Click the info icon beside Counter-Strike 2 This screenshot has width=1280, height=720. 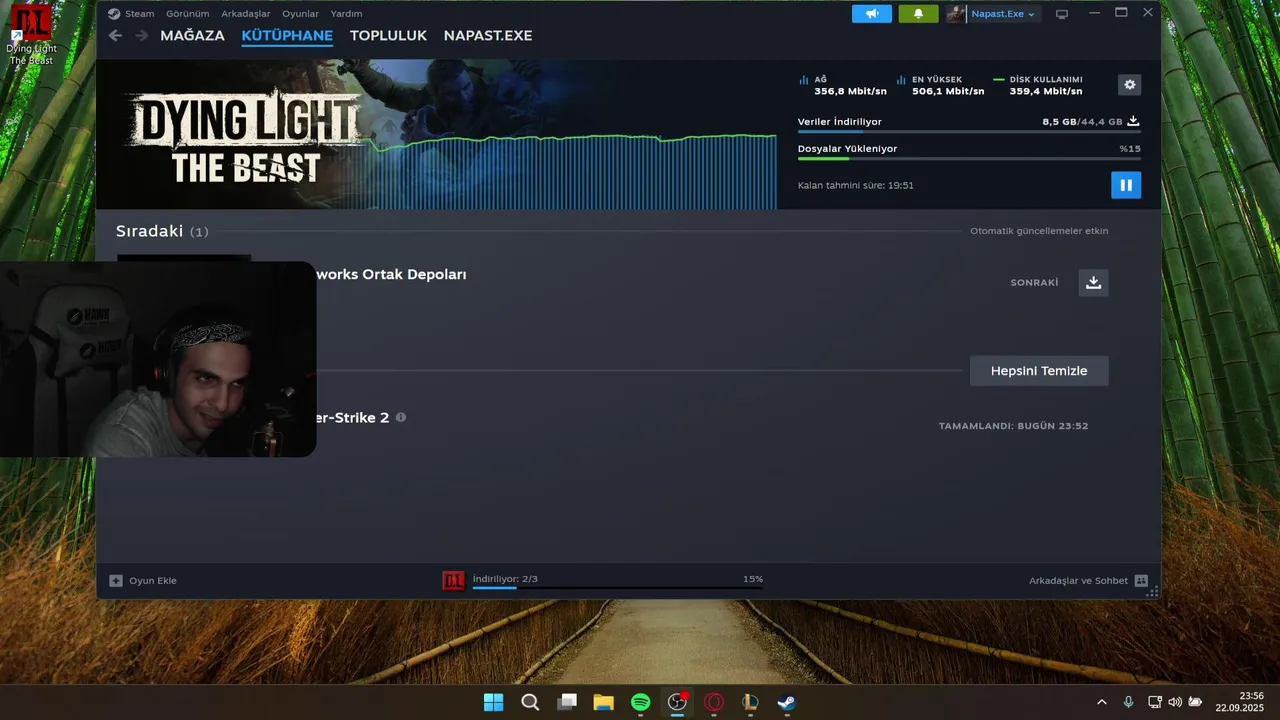click(401, 417)
